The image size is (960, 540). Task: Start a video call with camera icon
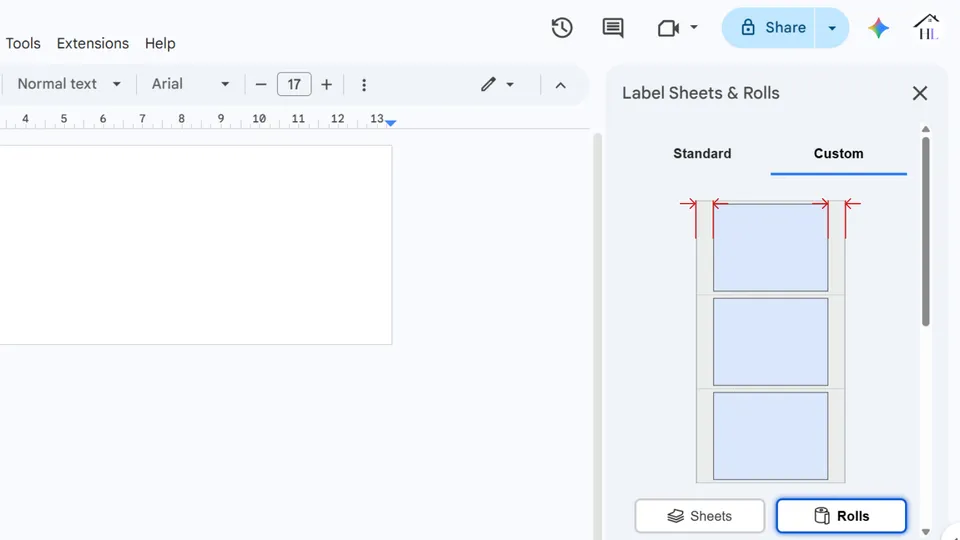tap(668, 28)
